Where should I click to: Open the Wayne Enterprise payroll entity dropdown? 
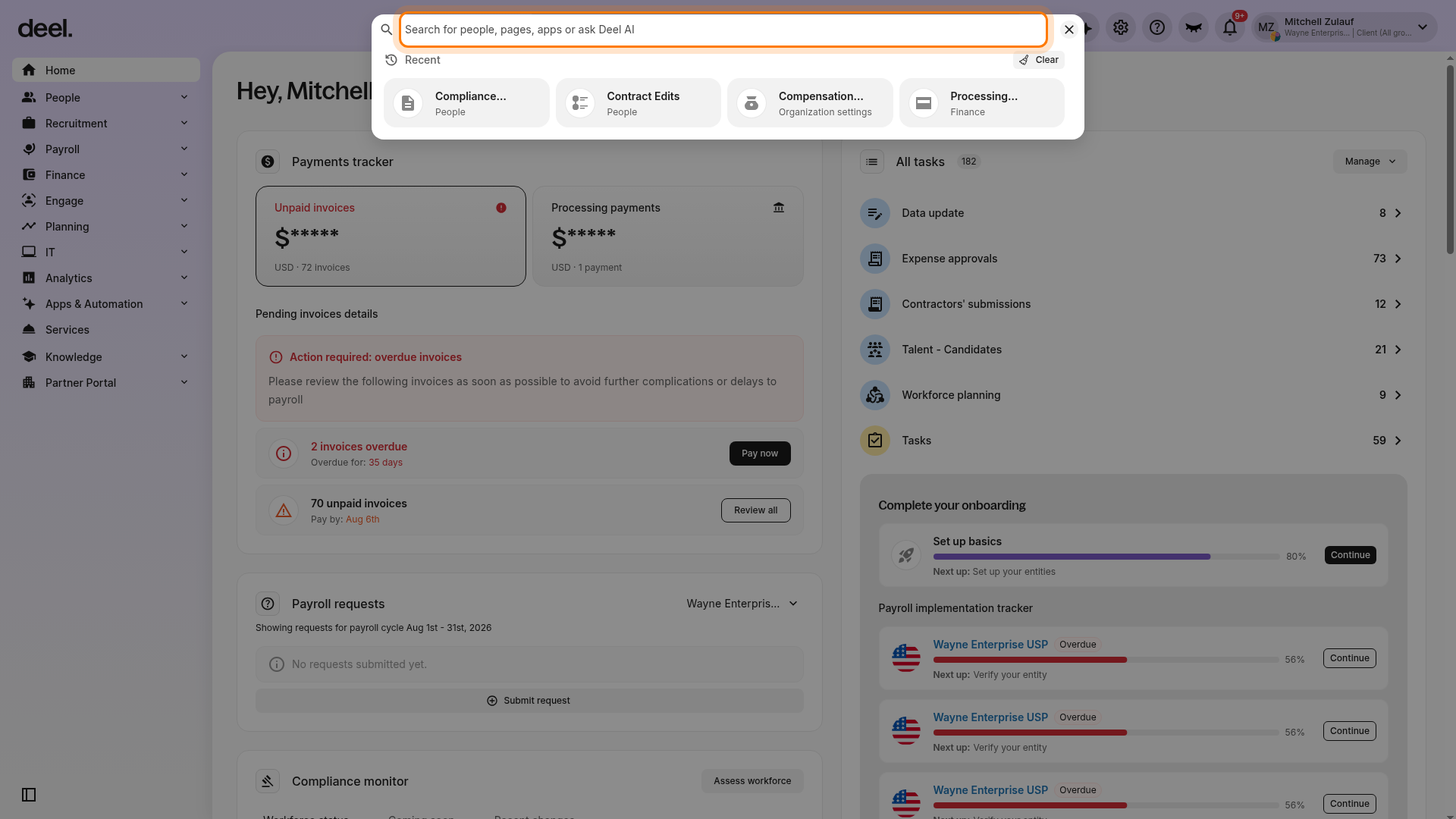click(x=742, y=604)
